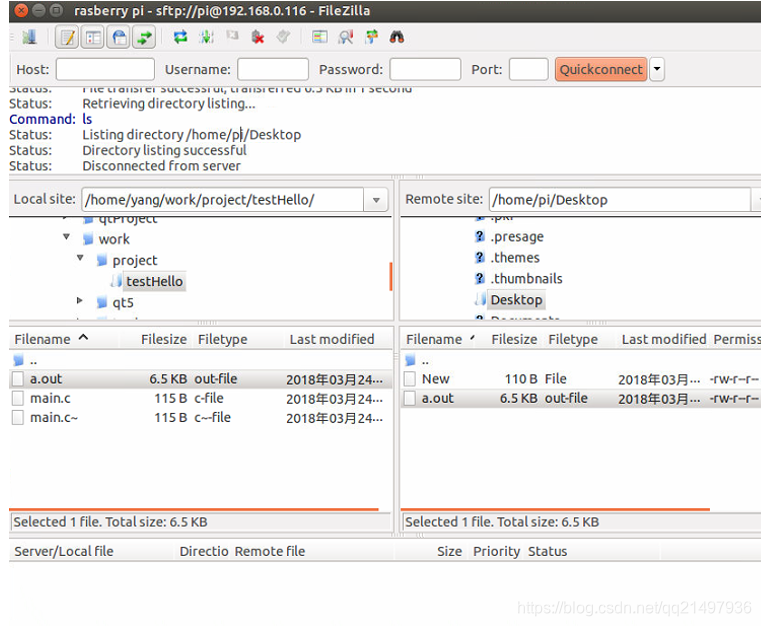Open the Quickconnect history dropdown arrow

657,69
